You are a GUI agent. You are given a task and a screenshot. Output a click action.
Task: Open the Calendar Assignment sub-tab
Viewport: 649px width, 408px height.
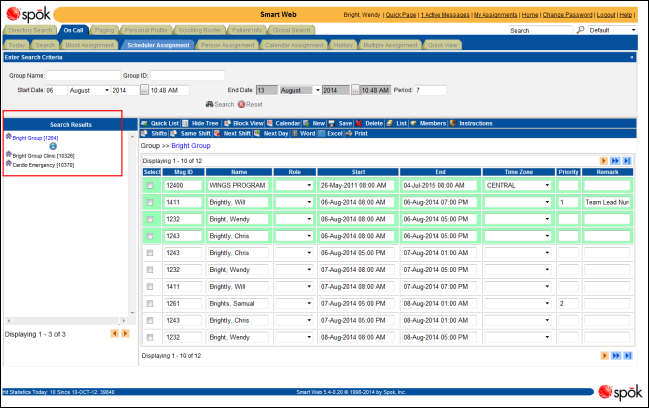click(294, 45)
